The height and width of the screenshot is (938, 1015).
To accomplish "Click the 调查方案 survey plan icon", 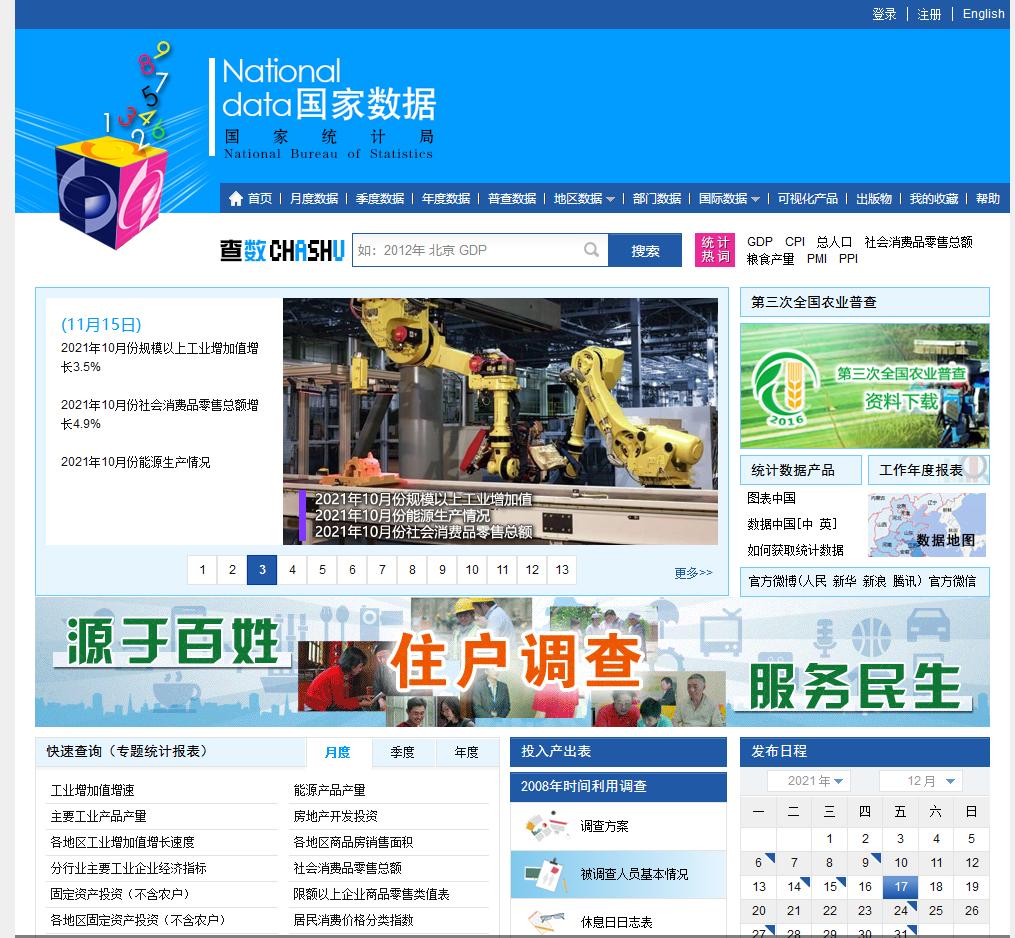I will coord(548,826).
